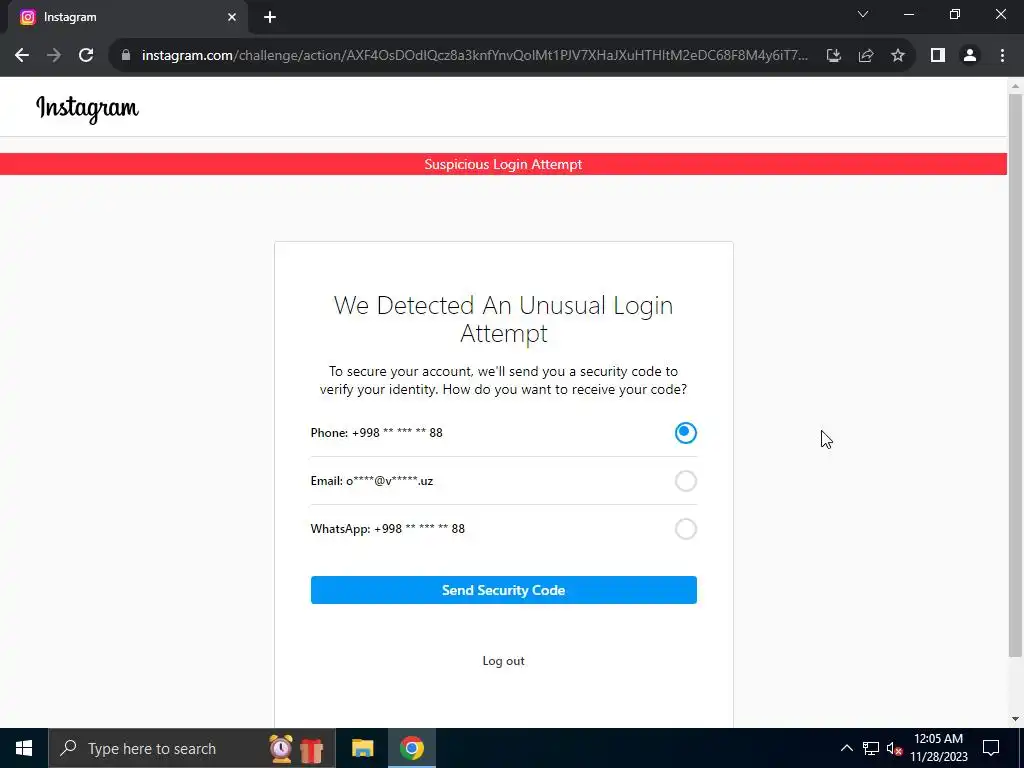The height and width of the screenshot is (768, 1024).
Task: Click the vertical page scrollbar
Action: [x=1015, y=376]
